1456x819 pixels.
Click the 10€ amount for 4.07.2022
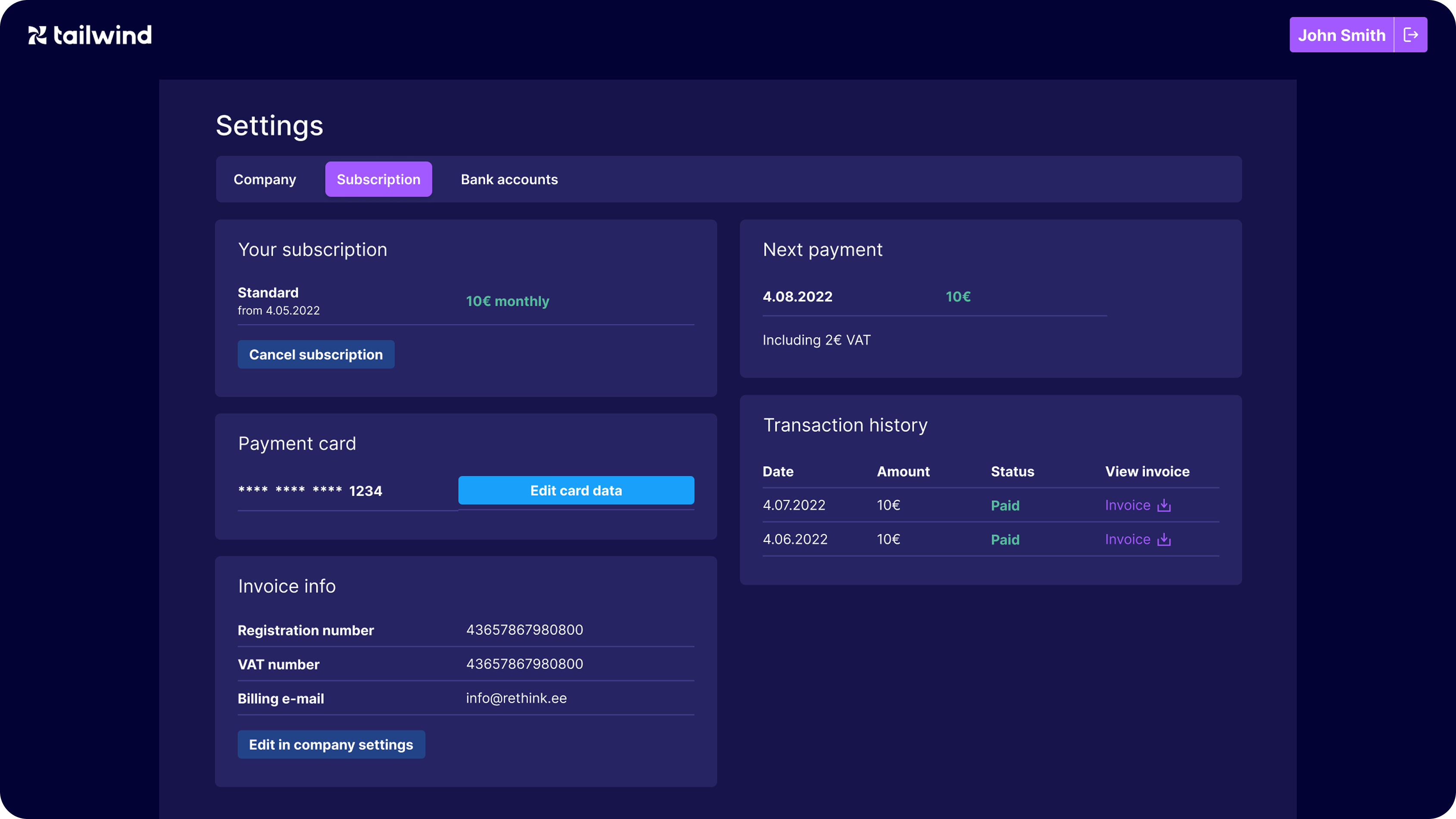[888, 505]
